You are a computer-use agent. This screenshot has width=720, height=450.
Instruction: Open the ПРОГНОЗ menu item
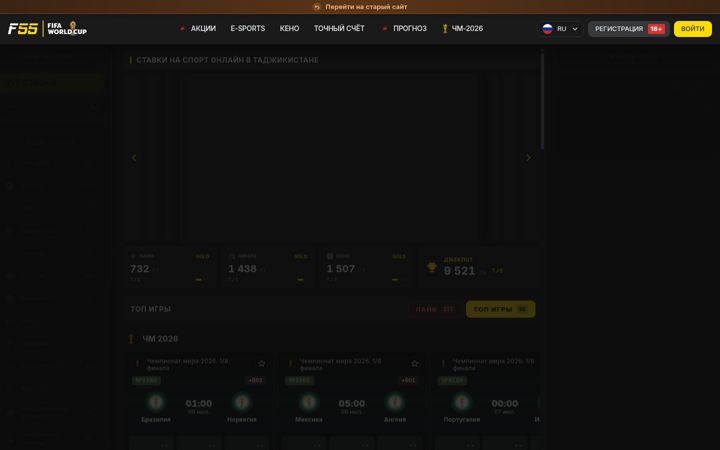(x=410, y=28)
